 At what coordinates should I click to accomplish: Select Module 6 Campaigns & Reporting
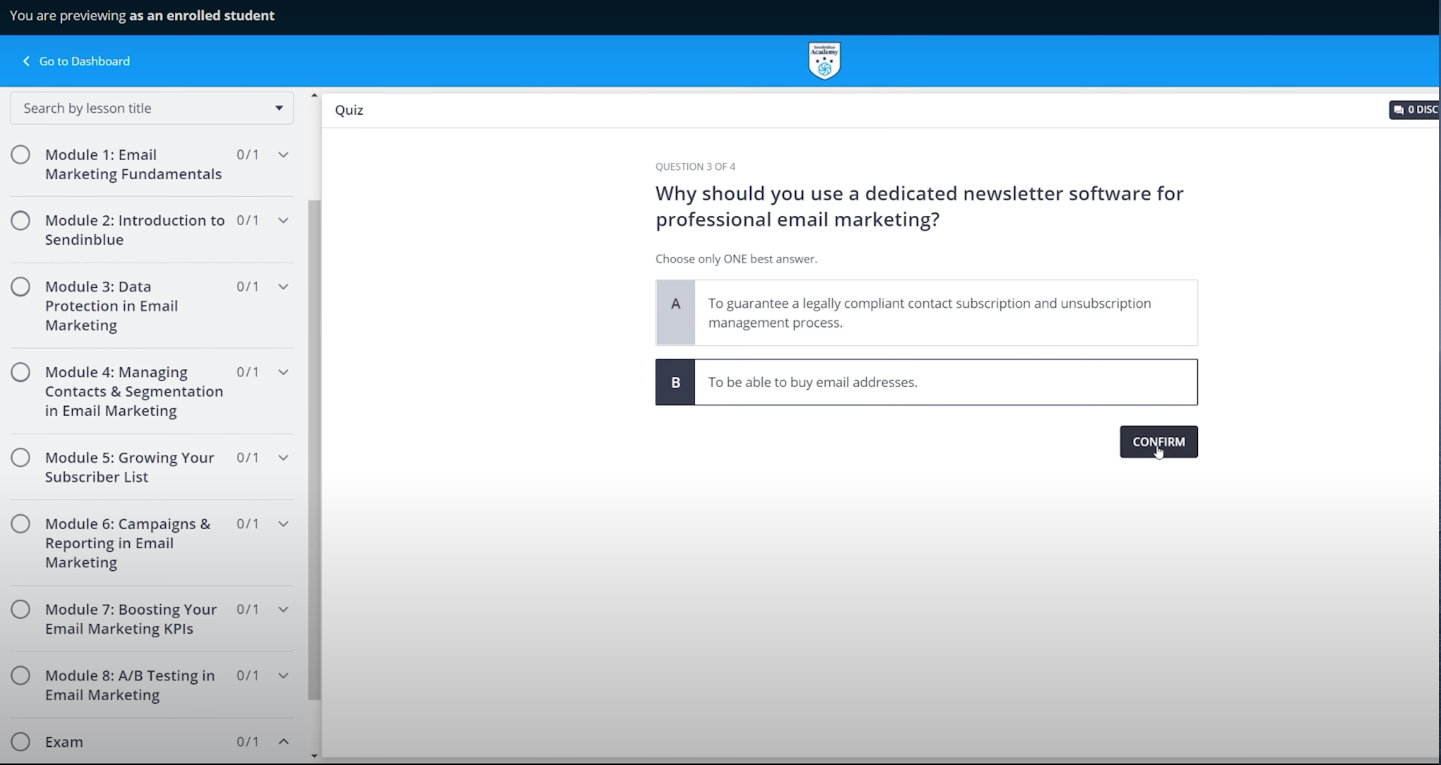click(x=127, y=542)
